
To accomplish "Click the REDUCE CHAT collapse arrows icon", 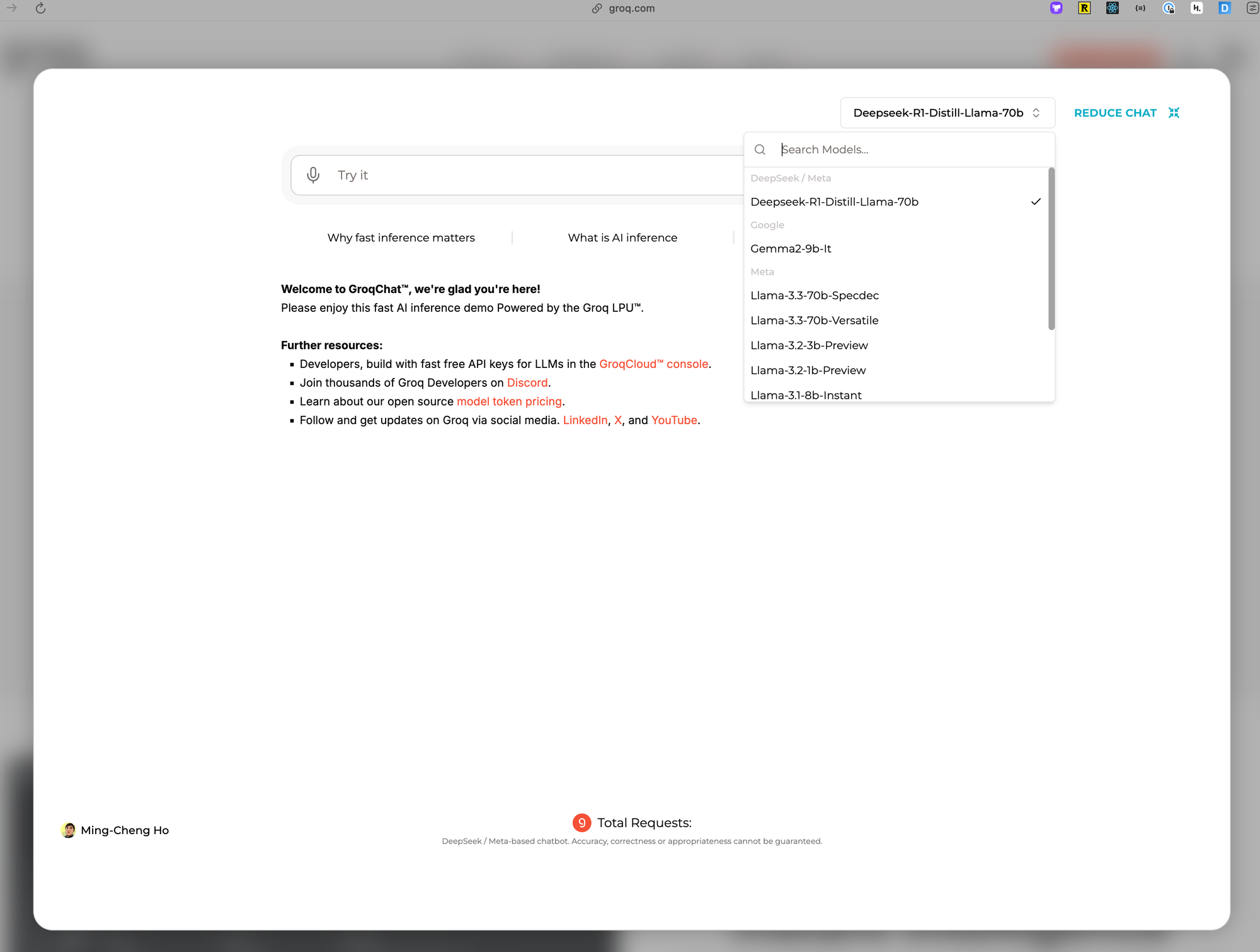I will tap(1174, 113).
